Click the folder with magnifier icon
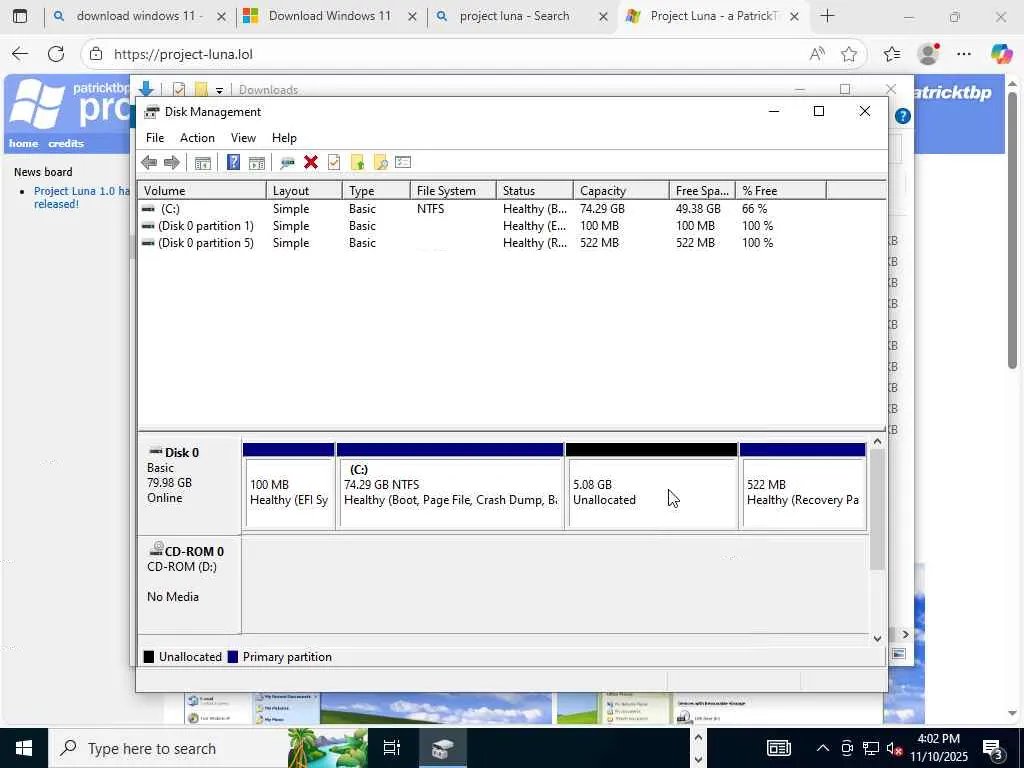The image size is (1024, 768). [380, 163]
